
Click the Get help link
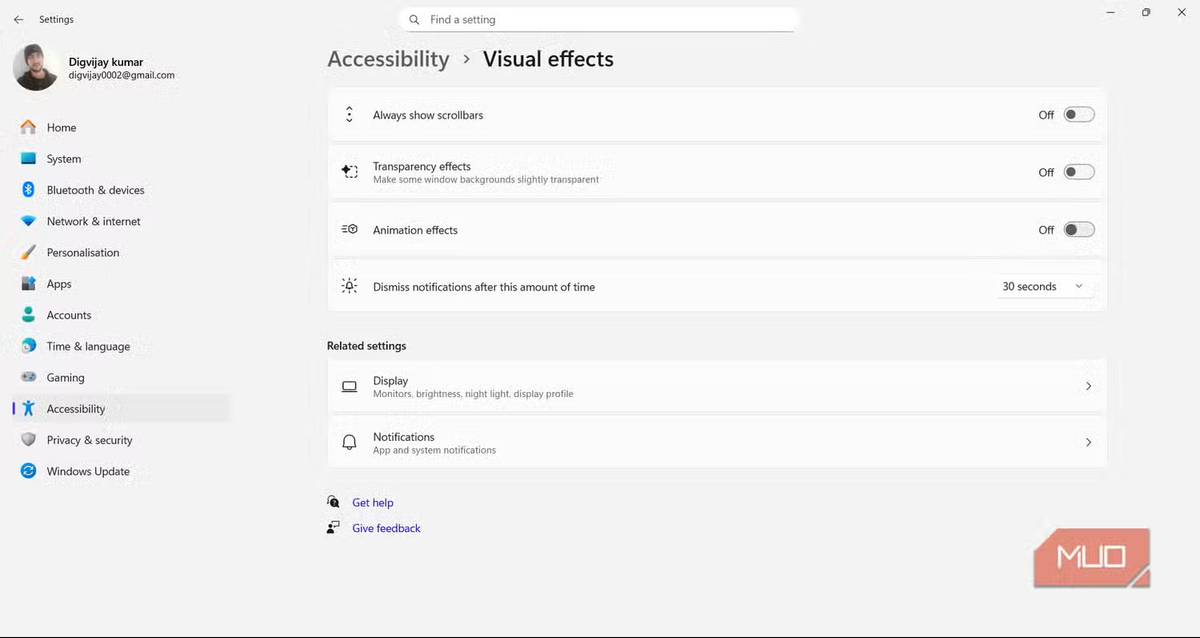[x=372, y=503]
